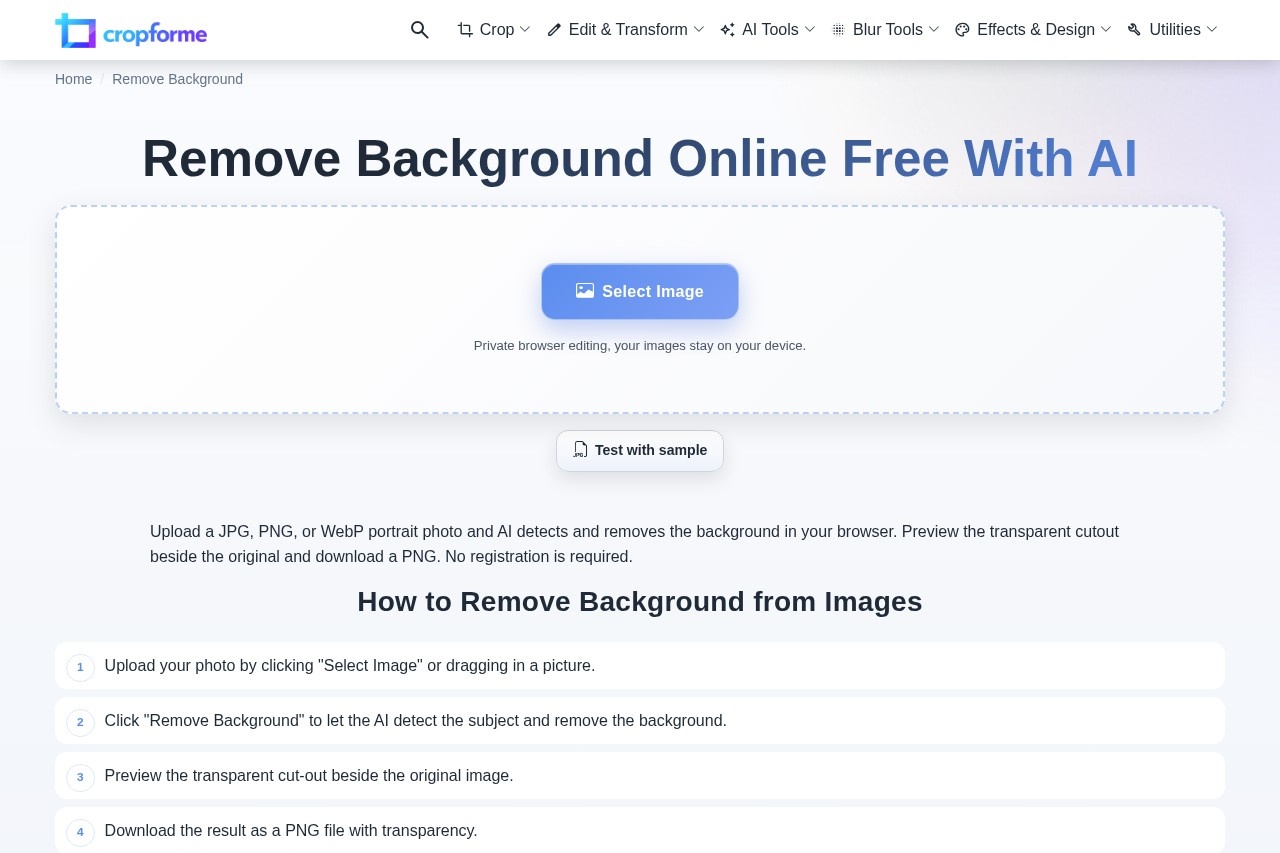Select the sparkles icon beside AI Tools
Image resolution: width=1280 pixels, height=853 pixels.
coord(727,30)
